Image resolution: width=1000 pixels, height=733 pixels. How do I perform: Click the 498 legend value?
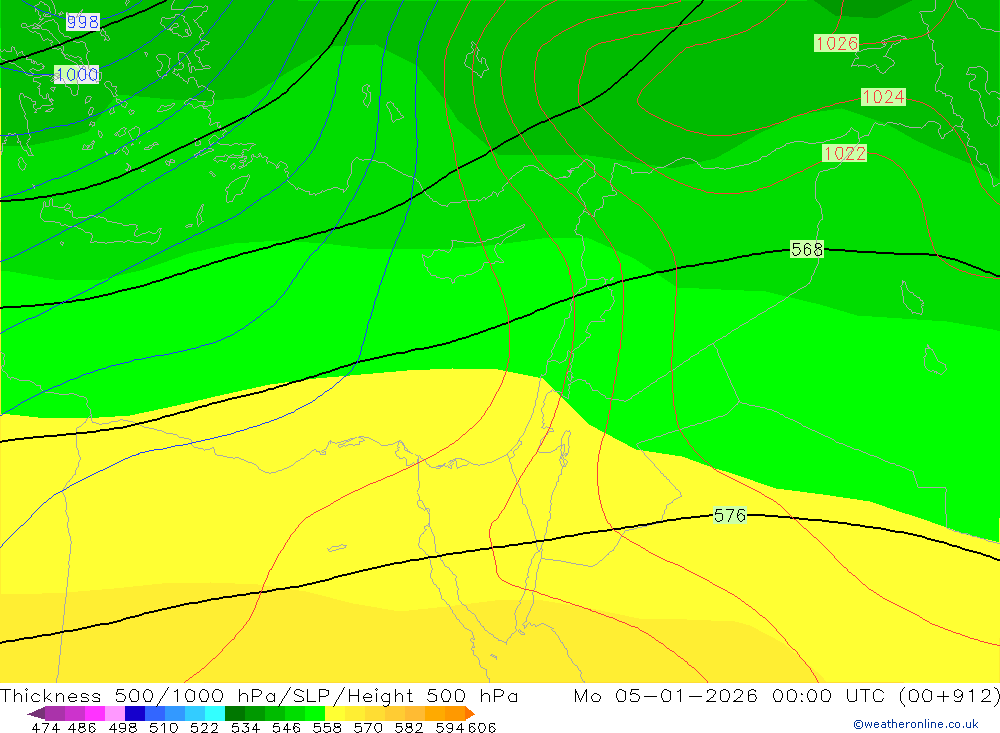(x=122, y=727)
